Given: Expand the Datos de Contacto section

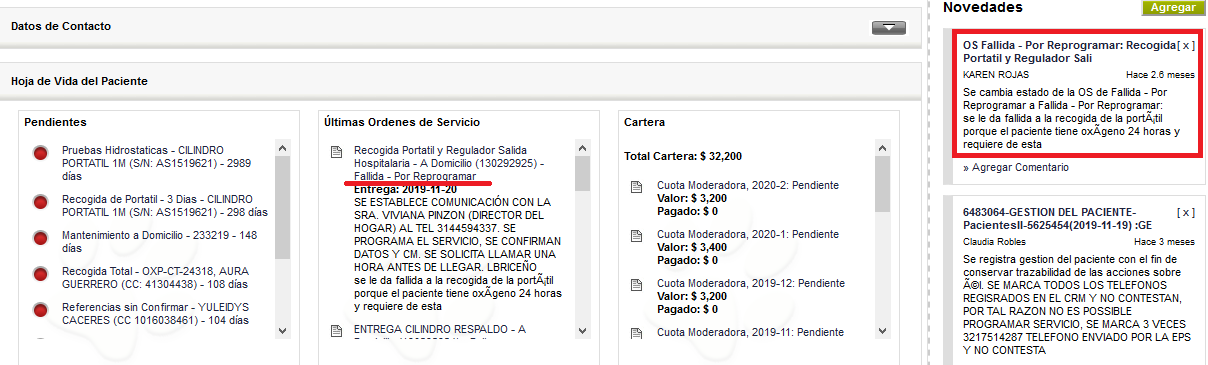Looking at the screenshot, I should (888, 27).
